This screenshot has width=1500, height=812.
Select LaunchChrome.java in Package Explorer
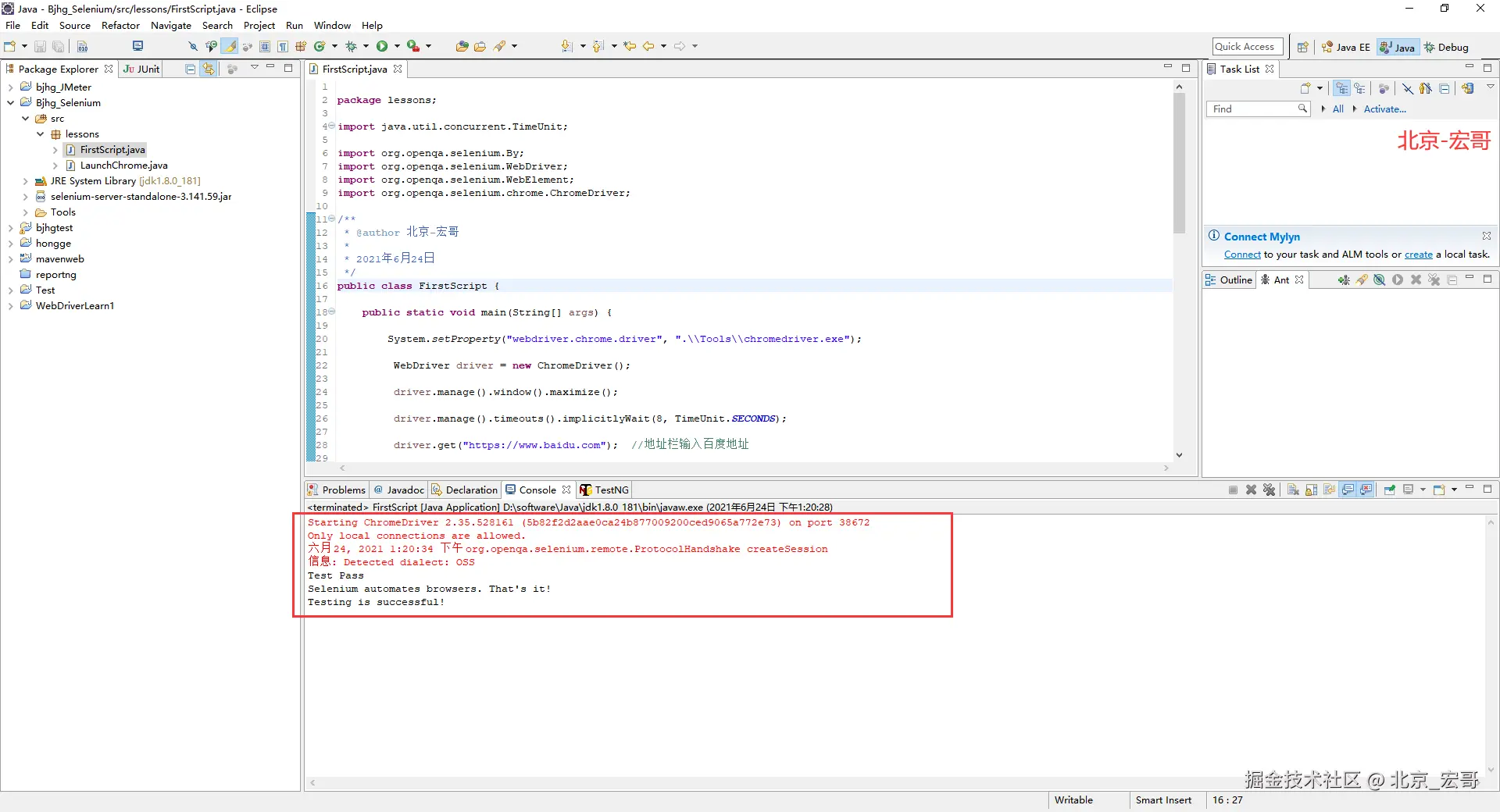pyautogui.click(x=123, y=166)
